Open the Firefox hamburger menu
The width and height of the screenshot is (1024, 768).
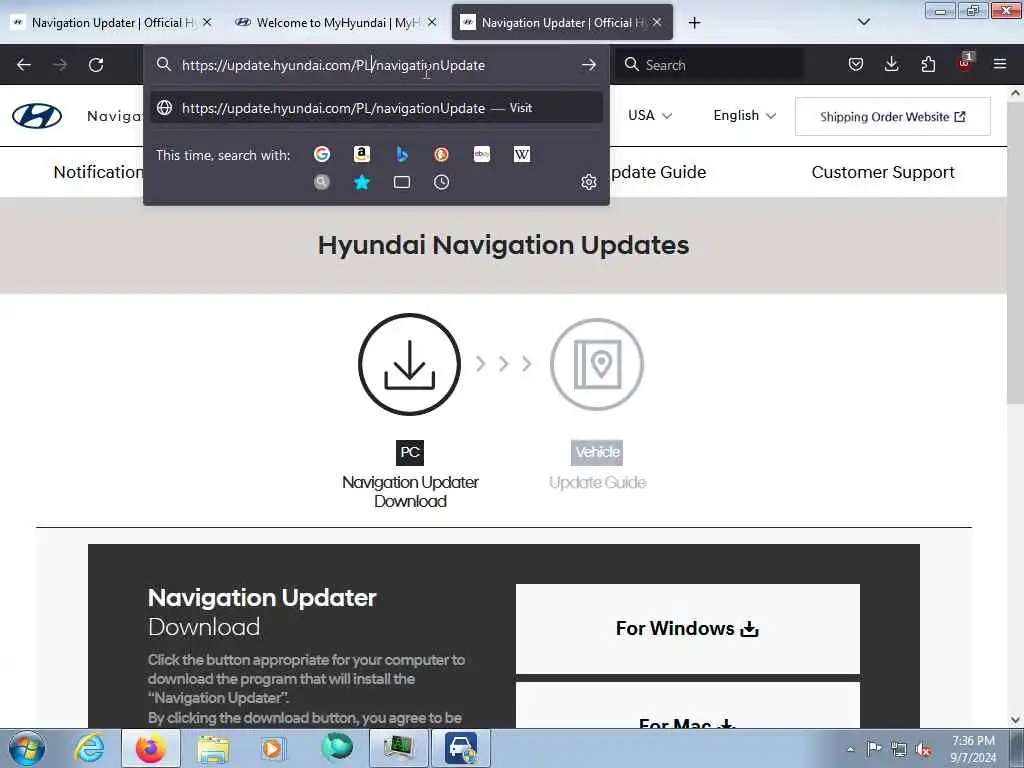(1000, 64)
